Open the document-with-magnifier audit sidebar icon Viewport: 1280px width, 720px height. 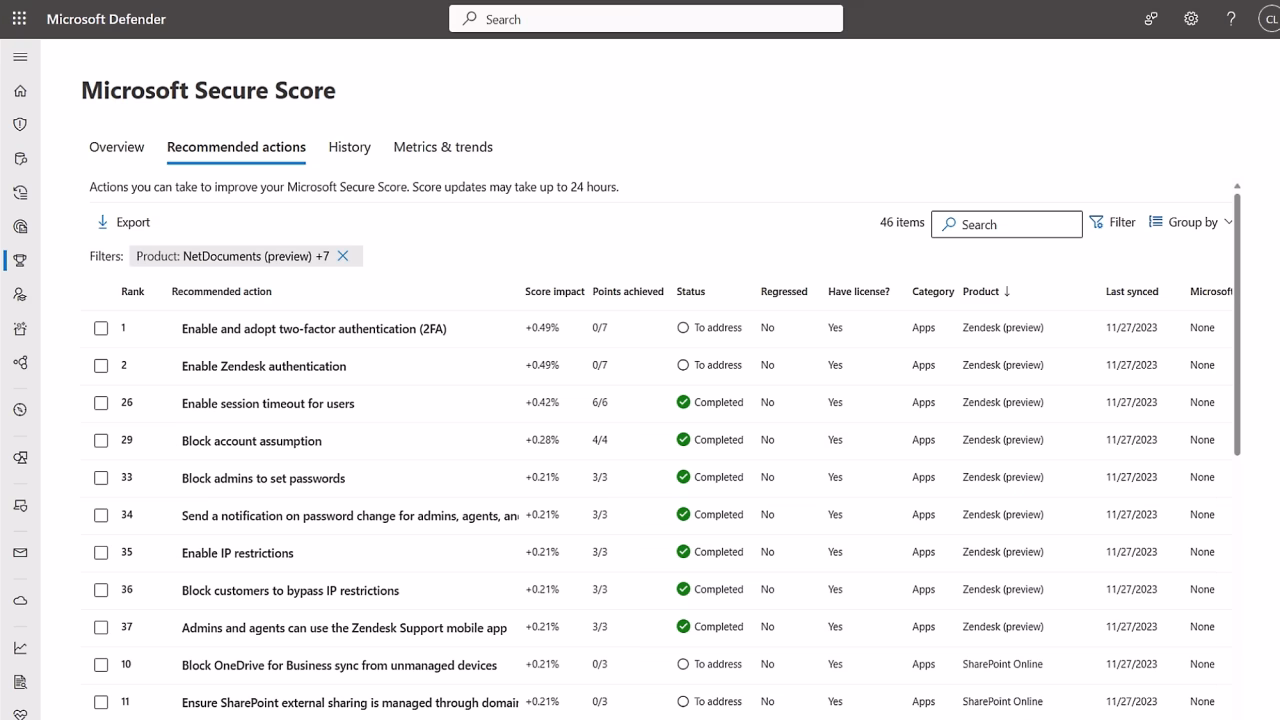click(x=20, y=682)
